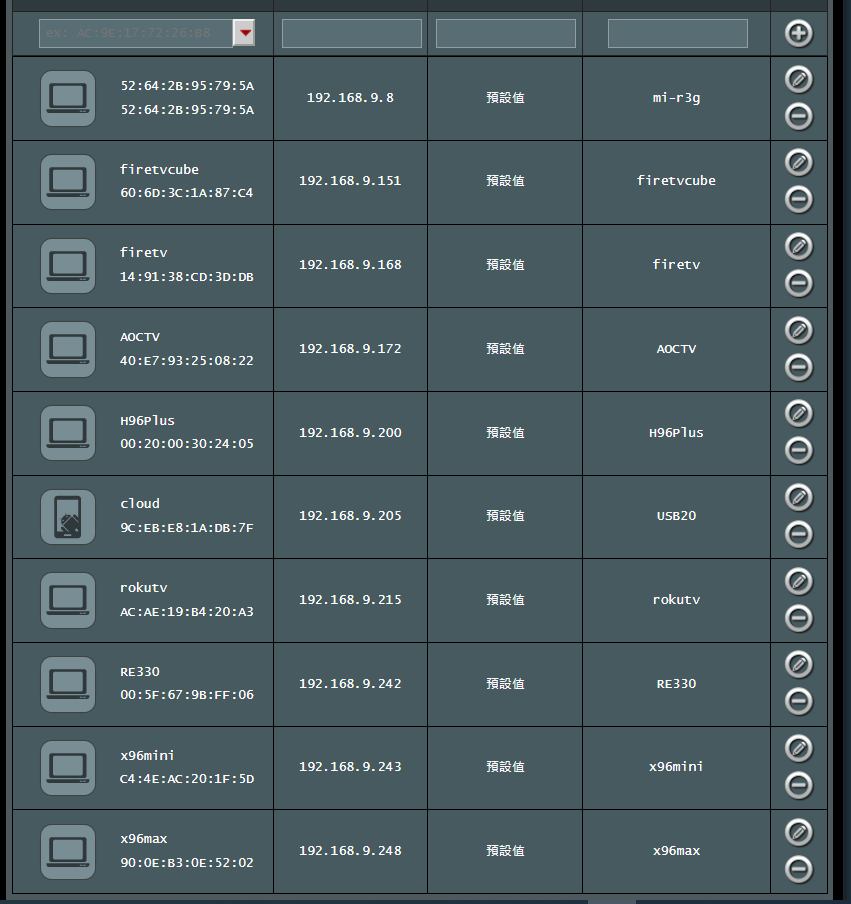Click the add entry plus icon
Viewport: 851px width, 904px height.
[x=798, y=33]
